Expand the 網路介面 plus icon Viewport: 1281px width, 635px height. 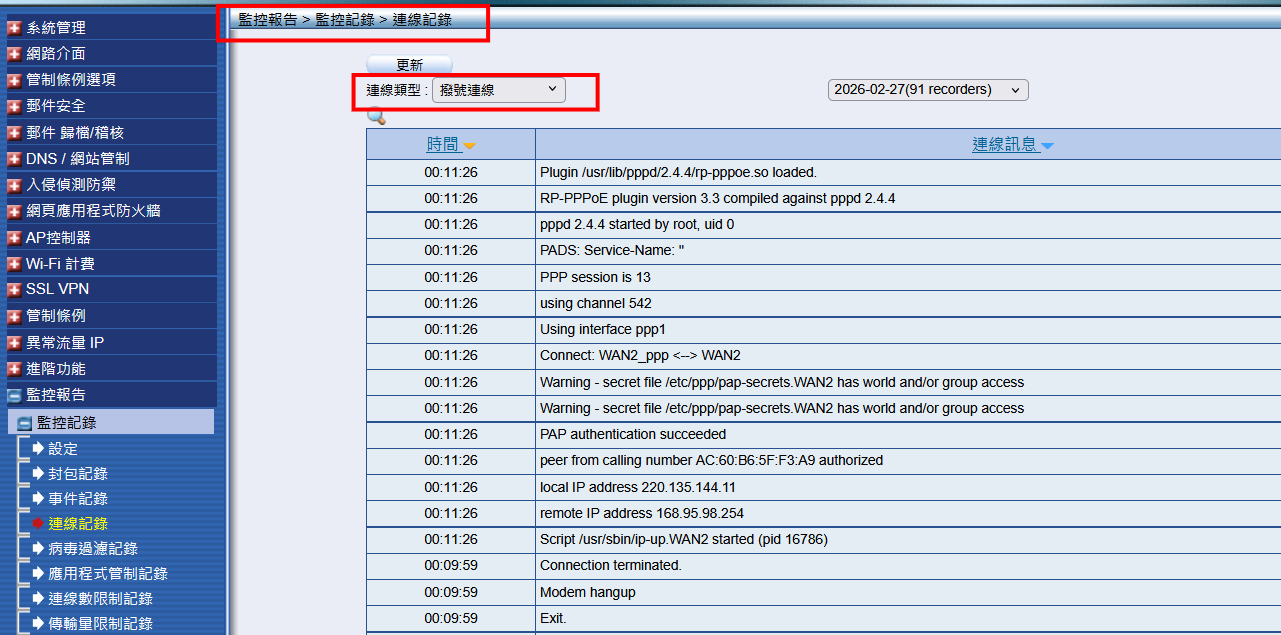[x=14, y=54]
